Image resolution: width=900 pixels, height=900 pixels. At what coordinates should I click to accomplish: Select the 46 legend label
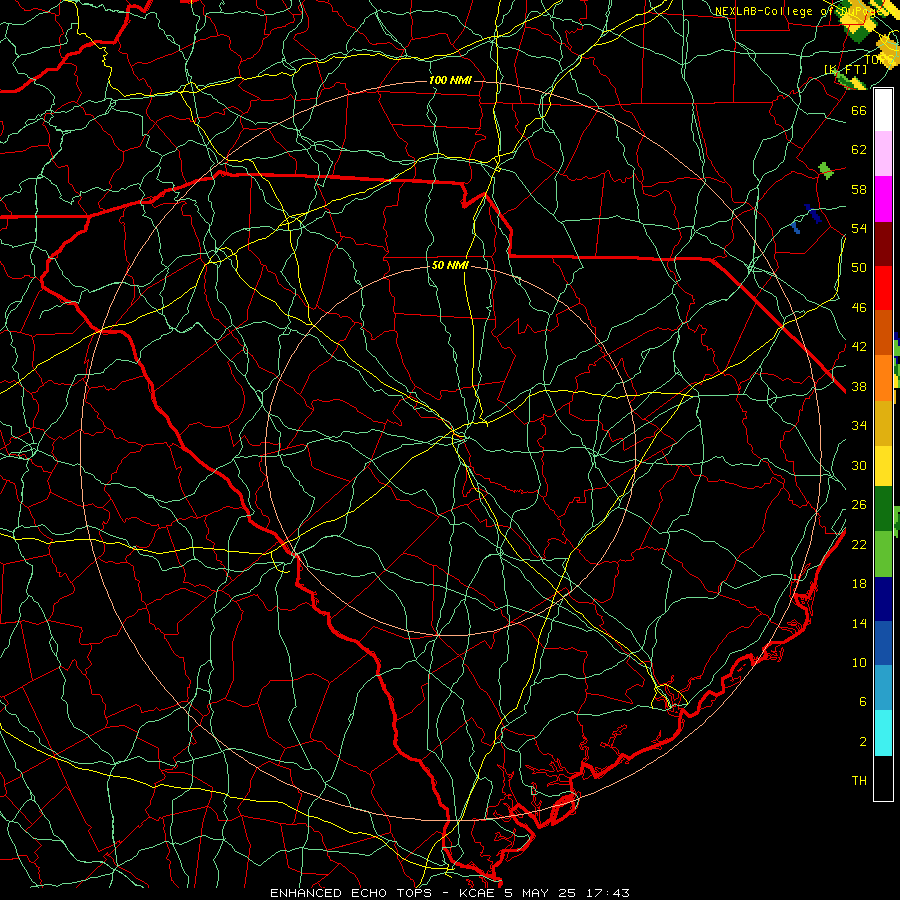859,308
